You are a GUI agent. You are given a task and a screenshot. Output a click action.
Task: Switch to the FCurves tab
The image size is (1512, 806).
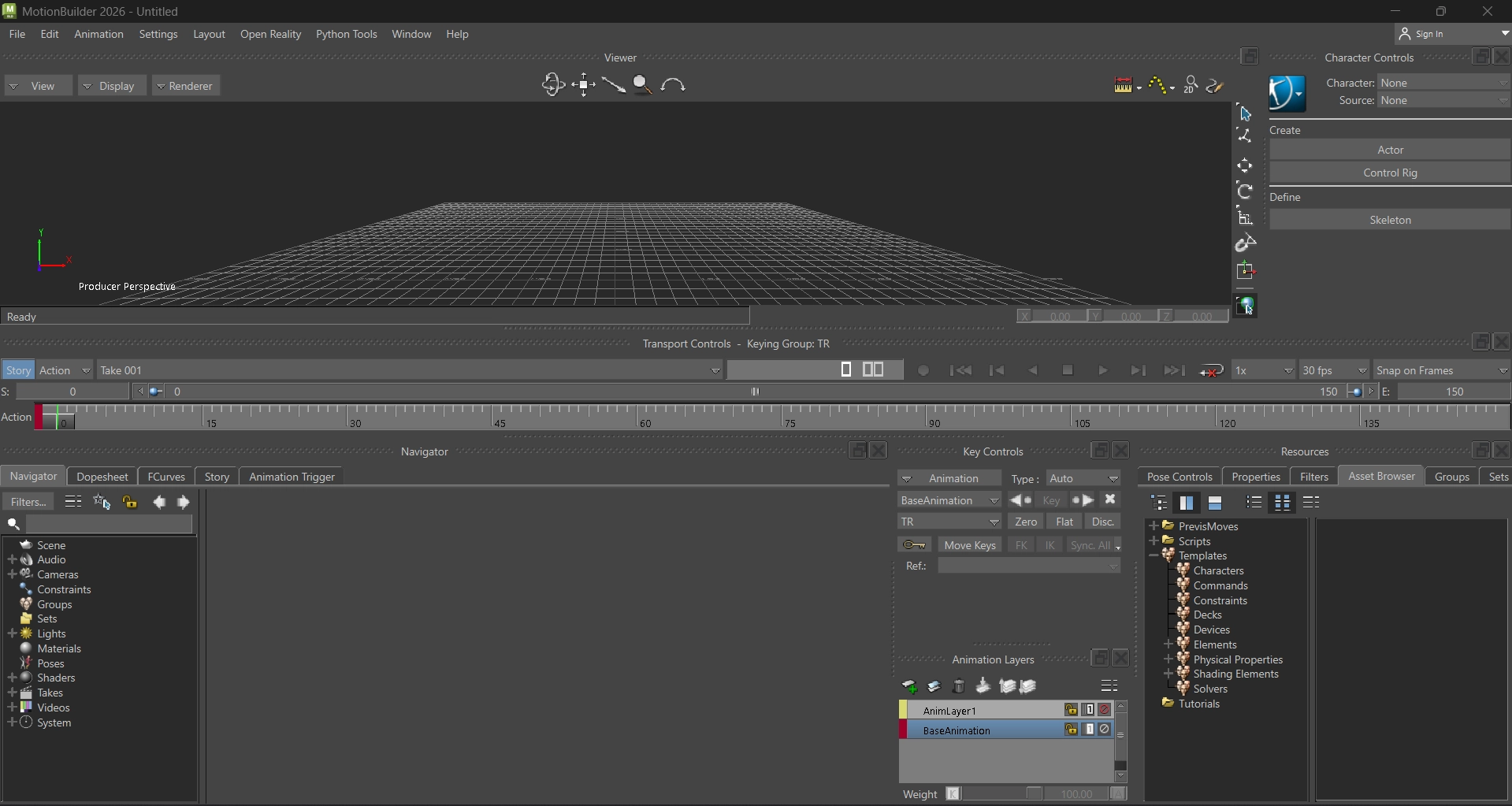[x=166, y=477]
